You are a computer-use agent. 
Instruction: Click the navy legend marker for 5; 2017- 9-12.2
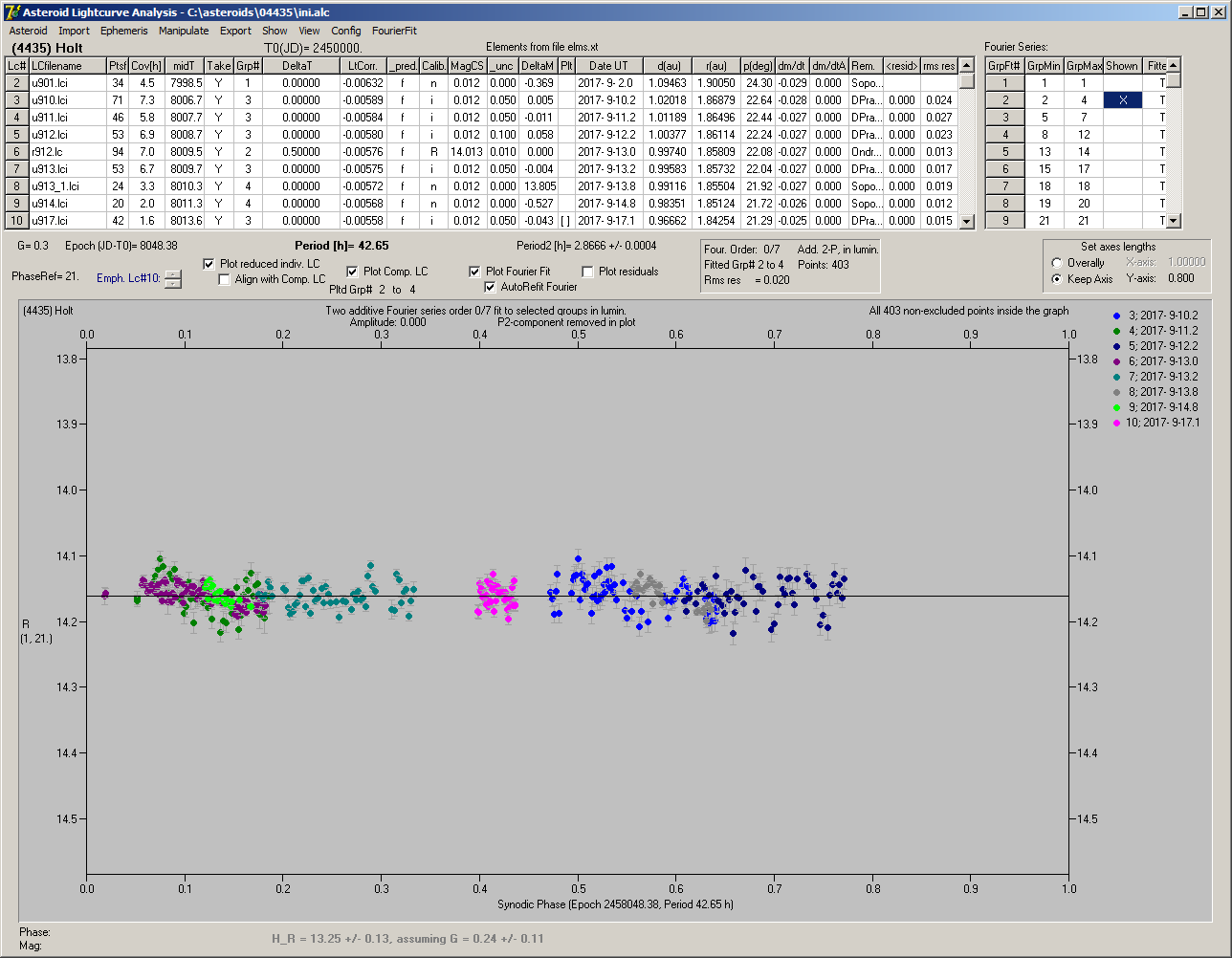pyautogui.click(x=1117, y=346)
